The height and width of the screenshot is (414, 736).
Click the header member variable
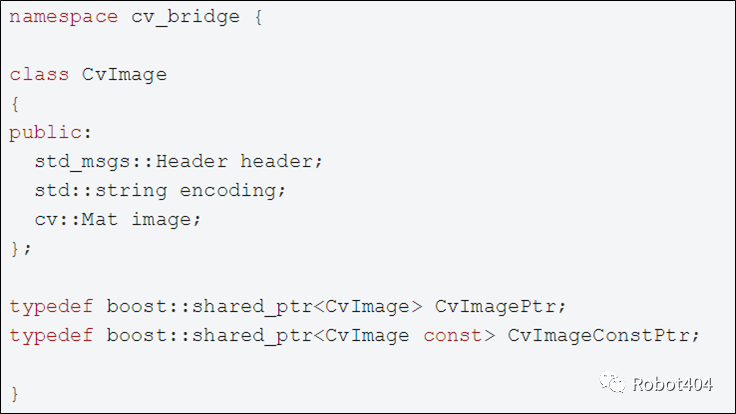(281, 161)
